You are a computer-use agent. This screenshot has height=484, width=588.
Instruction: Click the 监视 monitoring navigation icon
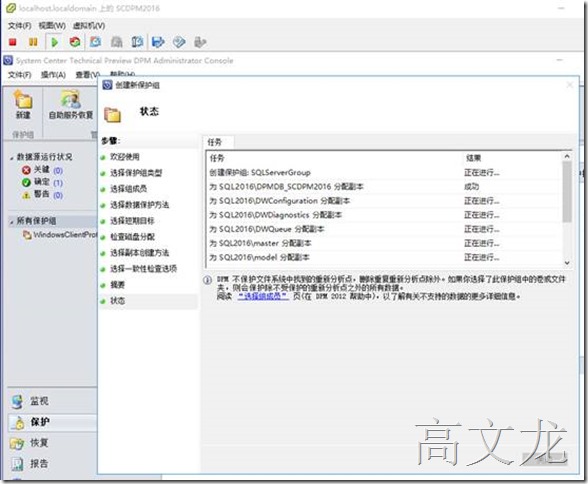tap(17, 402)
